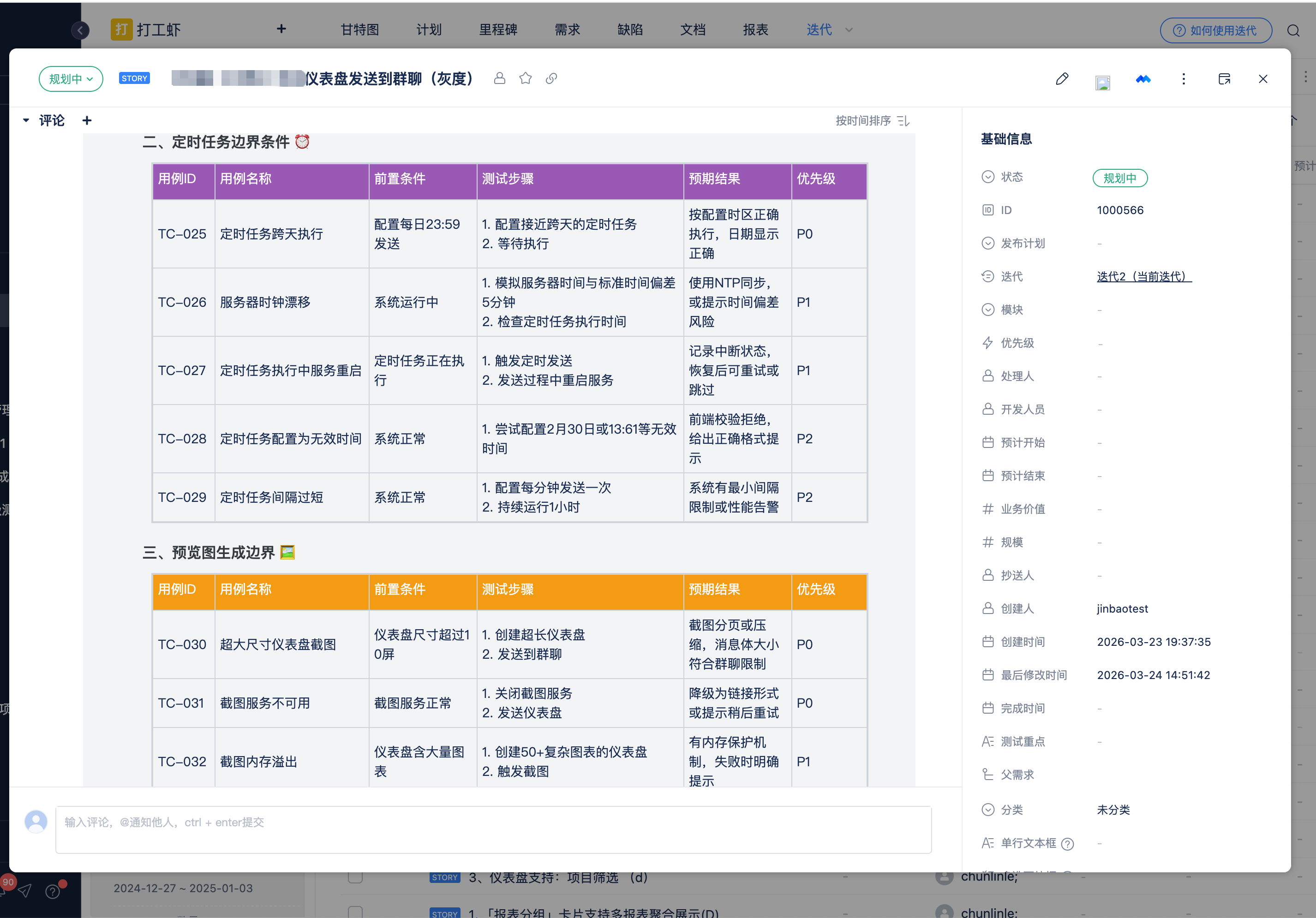Open the three-dot more options menu

(1183, 78)
